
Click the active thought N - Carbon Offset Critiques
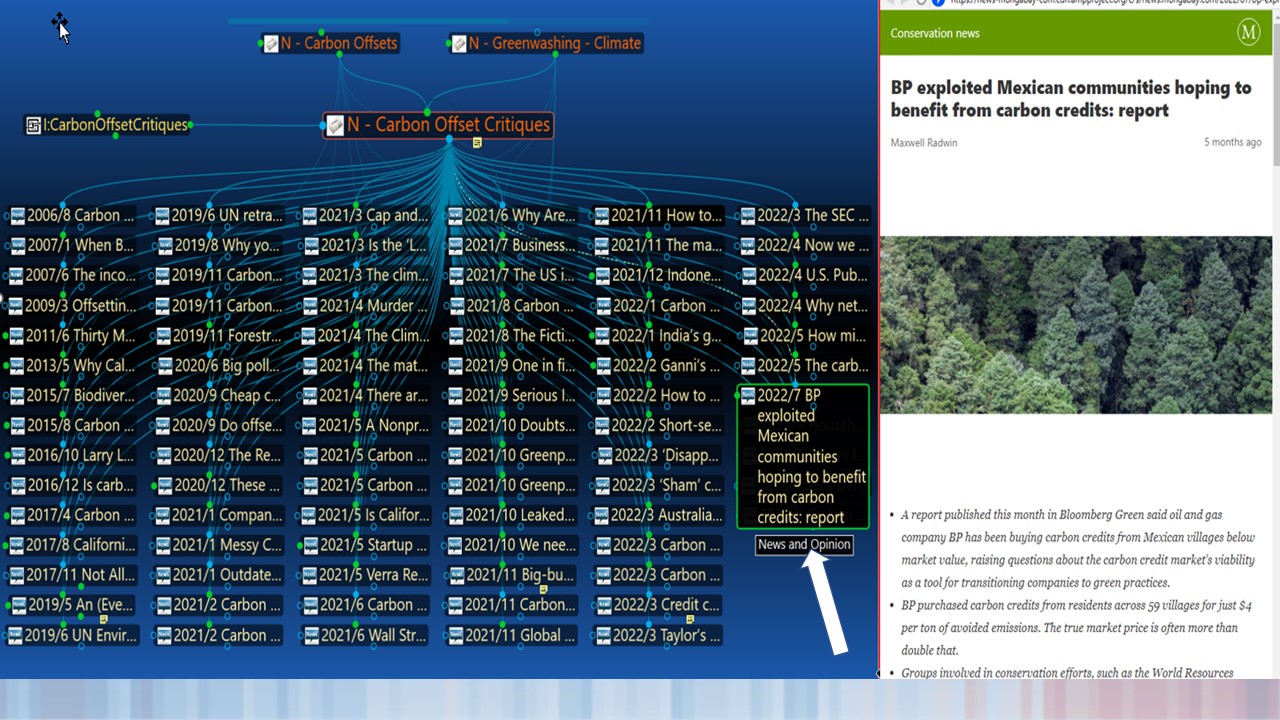click(x=438, y=125)
